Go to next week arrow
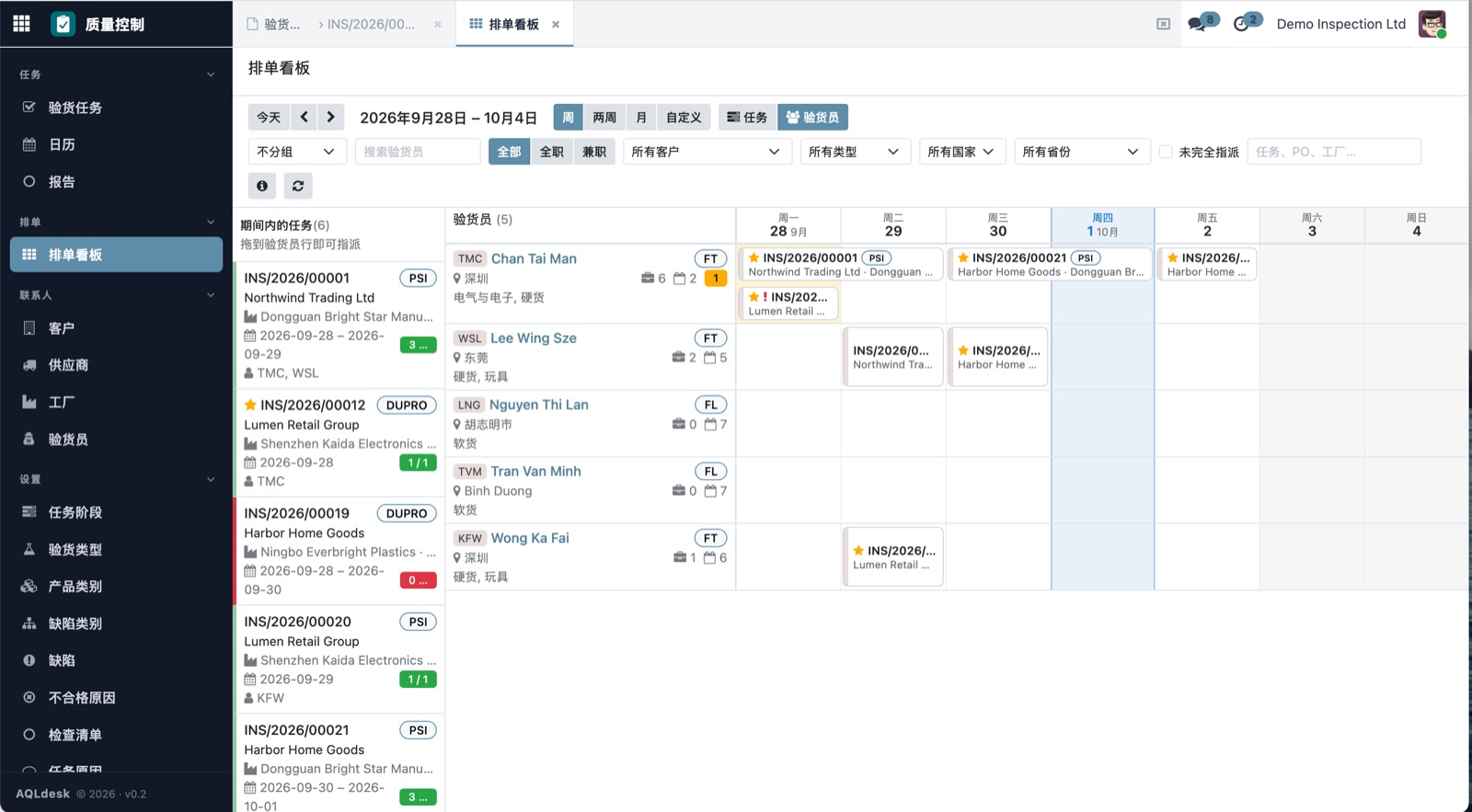Screen dimensions: 1472x812 (331, 117)
